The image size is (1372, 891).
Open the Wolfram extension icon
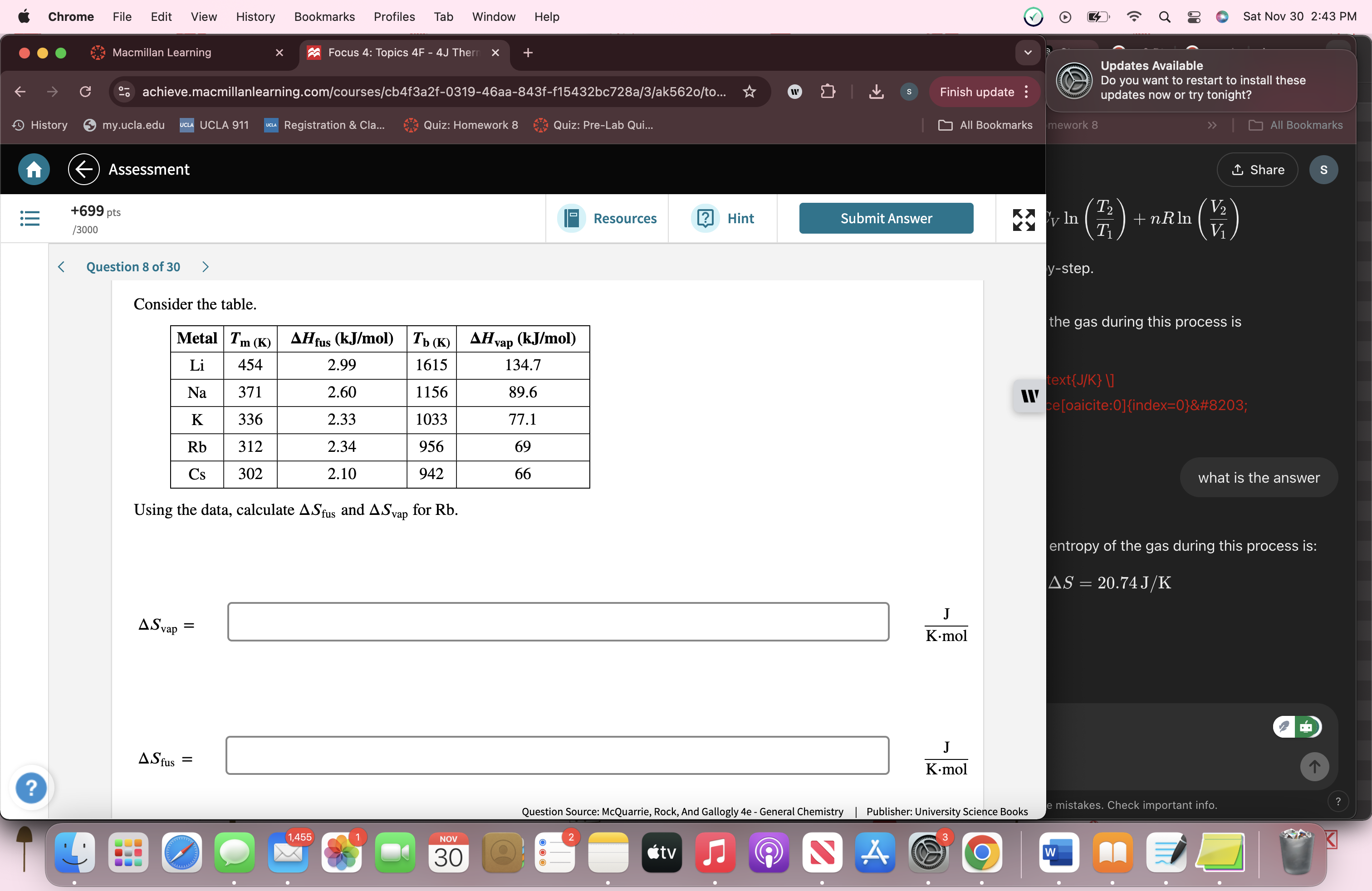(794, 92)
